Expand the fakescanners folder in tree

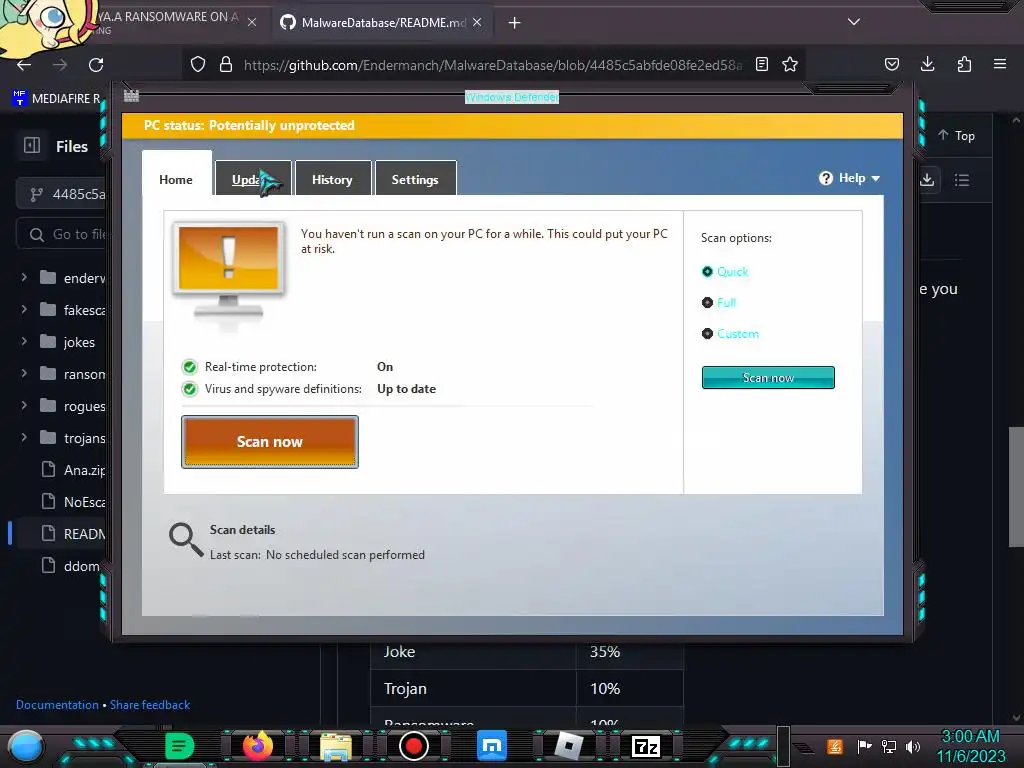(24, 310)
